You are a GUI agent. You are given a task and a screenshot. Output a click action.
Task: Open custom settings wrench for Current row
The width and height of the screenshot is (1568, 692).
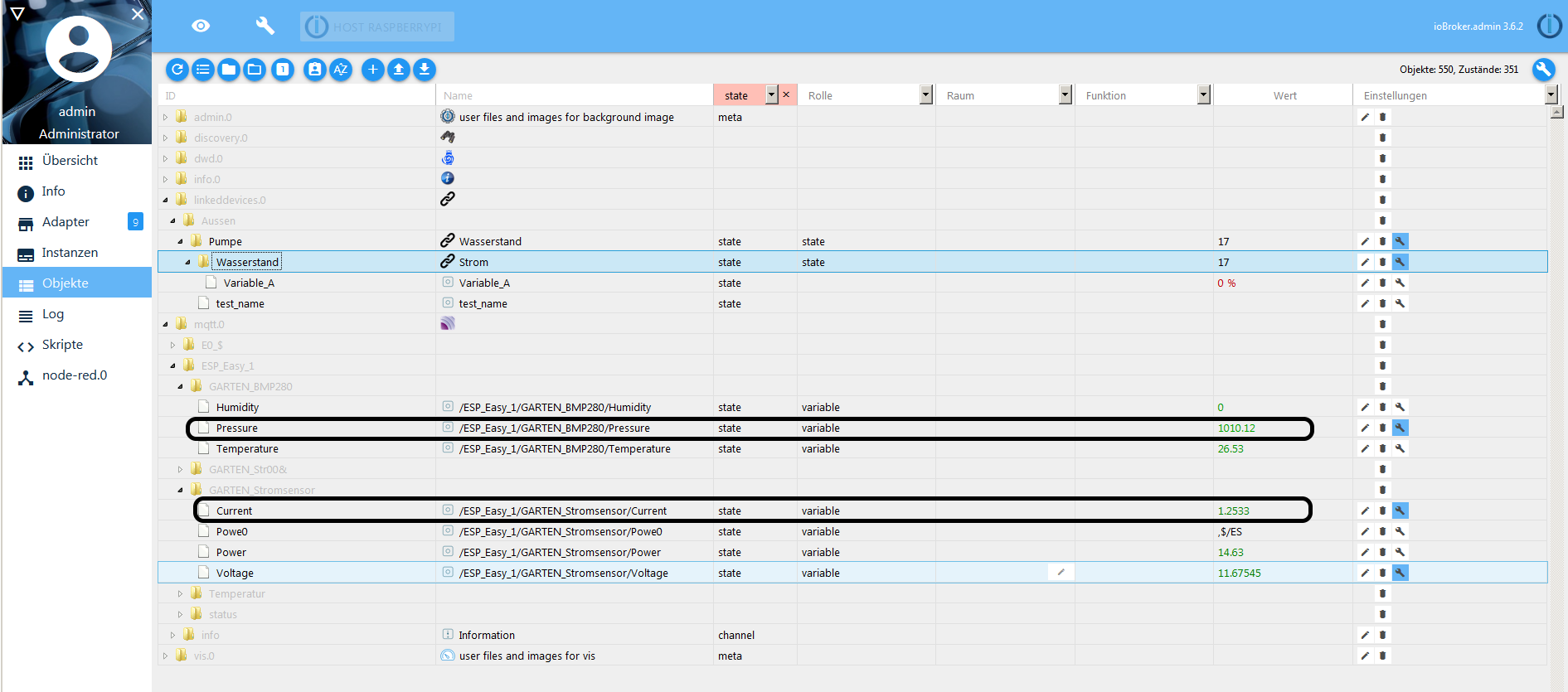tap(1400, 511)
